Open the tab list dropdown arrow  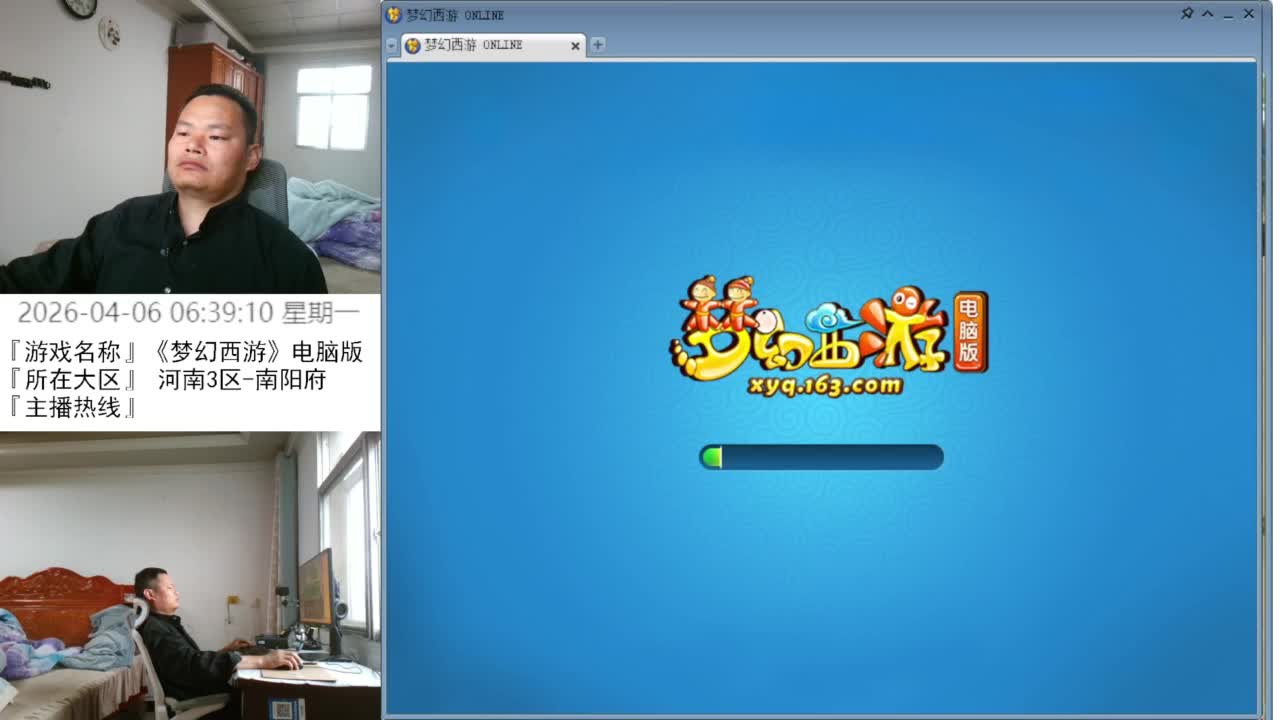(391, 45)
